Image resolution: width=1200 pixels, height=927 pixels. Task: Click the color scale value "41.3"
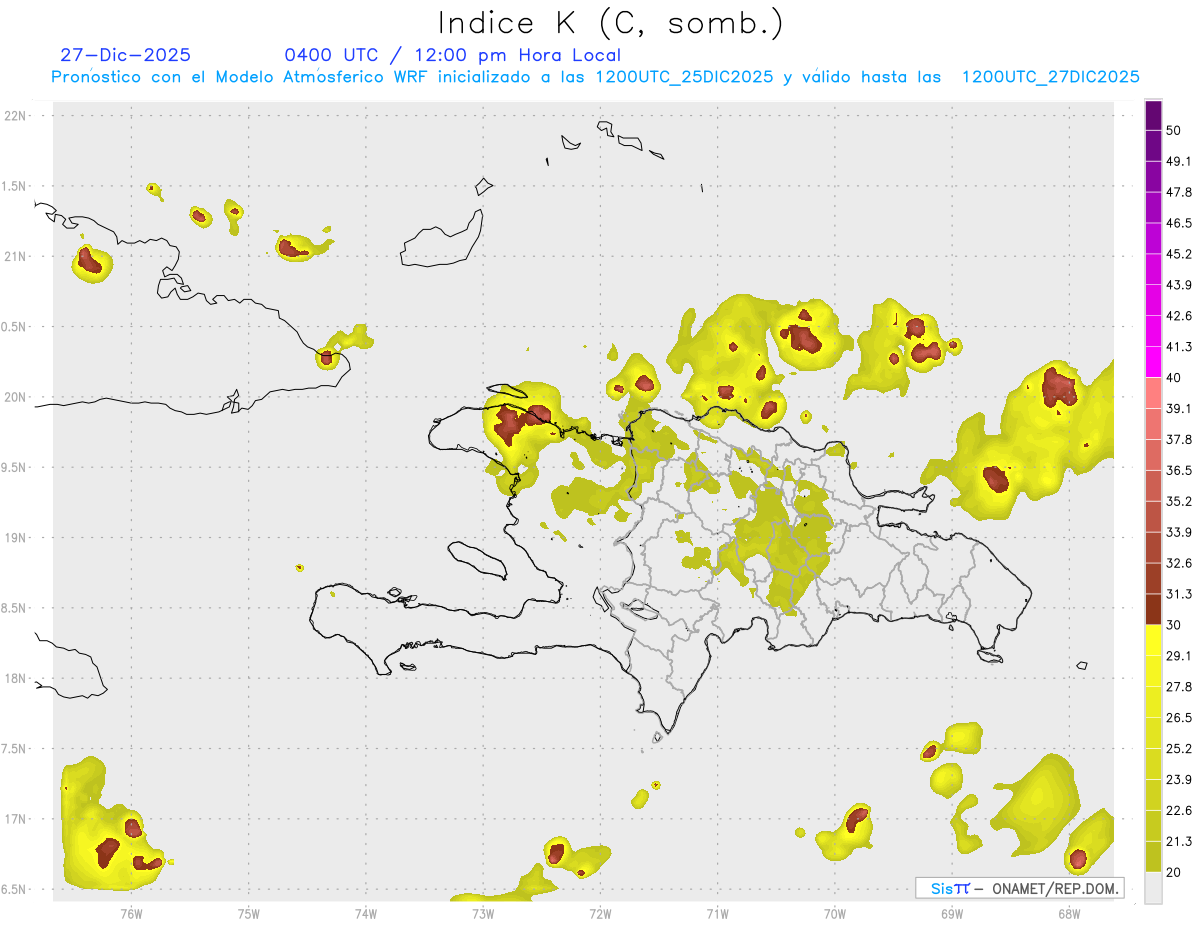(1178, 347)
